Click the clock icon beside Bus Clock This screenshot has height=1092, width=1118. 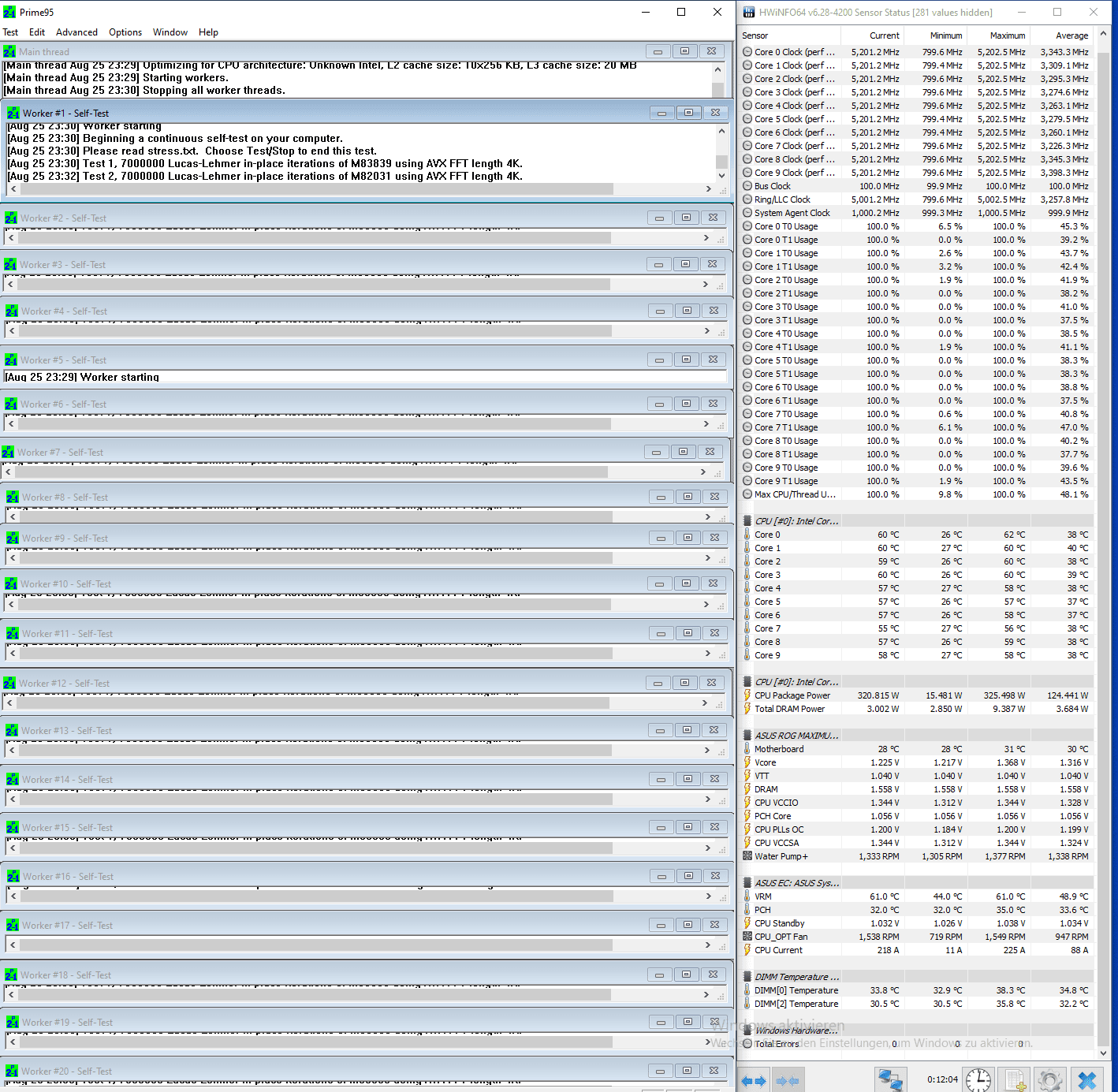[747, 186]
